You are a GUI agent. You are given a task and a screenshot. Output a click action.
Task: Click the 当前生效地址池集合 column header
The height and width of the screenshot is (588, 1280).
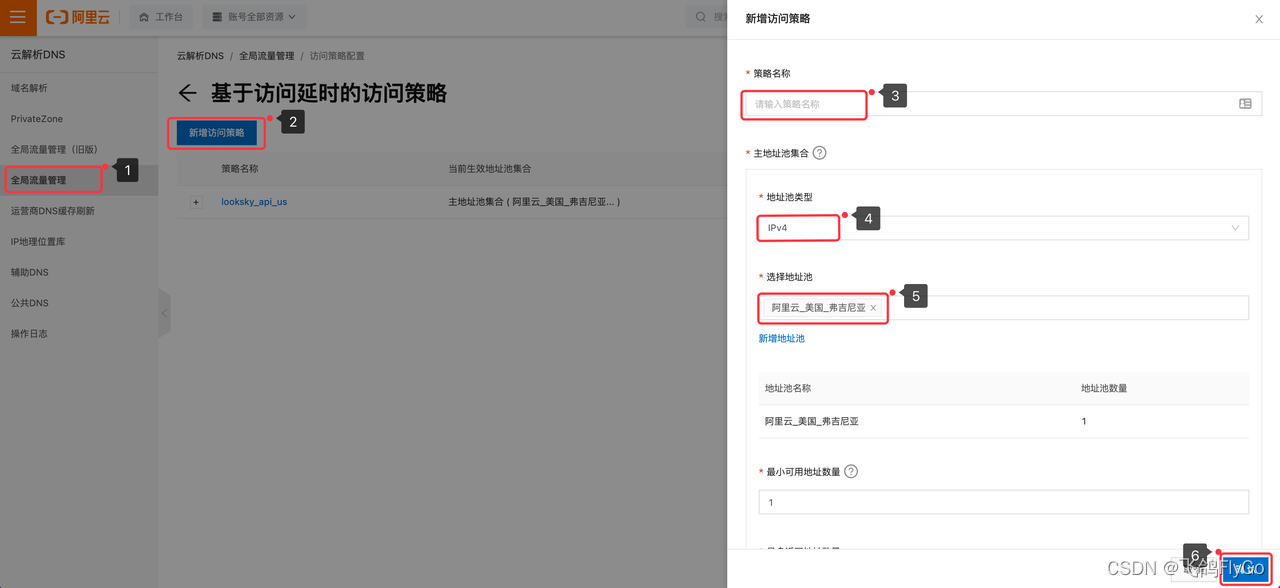click(x=490, y=169)
